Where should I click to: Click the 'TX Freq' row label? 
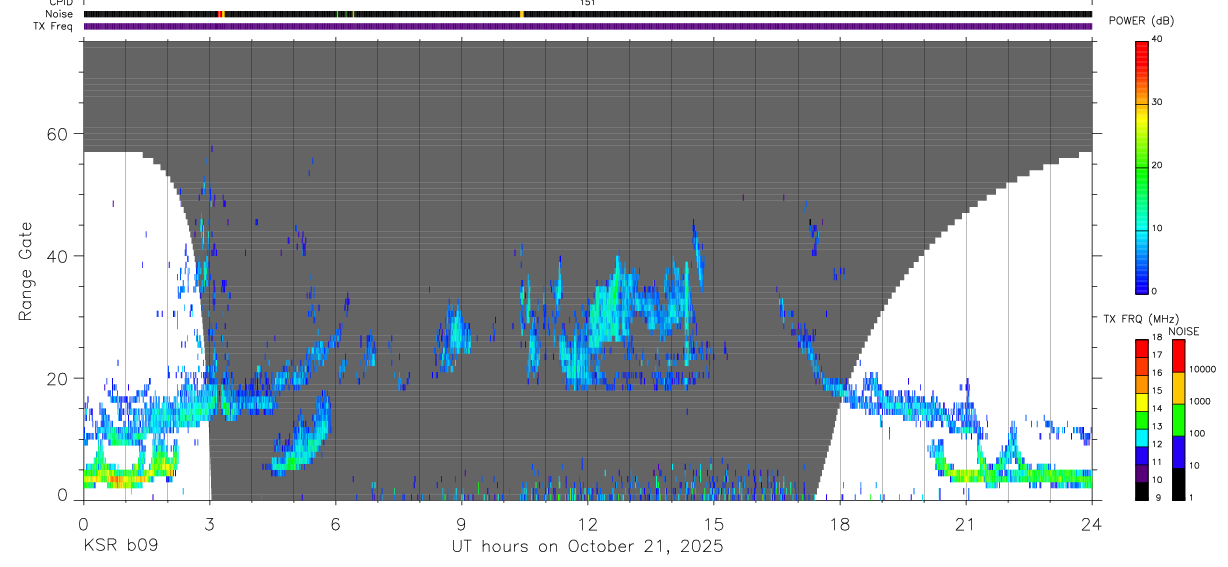tap(54, 26)
